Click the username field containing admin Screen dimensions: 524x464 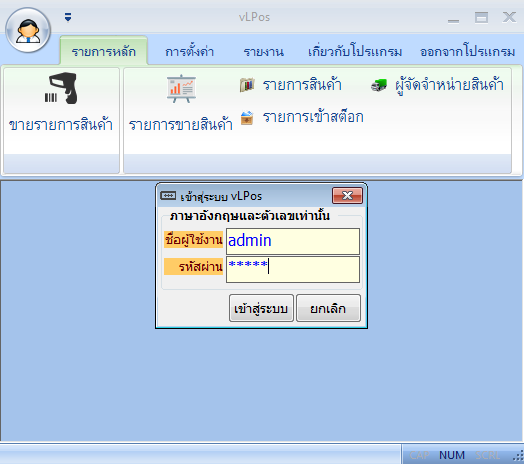[x=293, y=241]
